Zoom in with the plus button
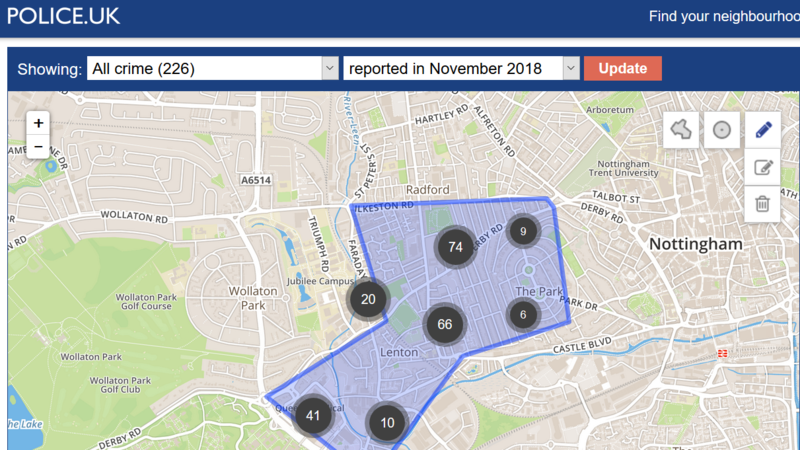The width and height of the screenshot is (800, 450). (x=38, y=123)
